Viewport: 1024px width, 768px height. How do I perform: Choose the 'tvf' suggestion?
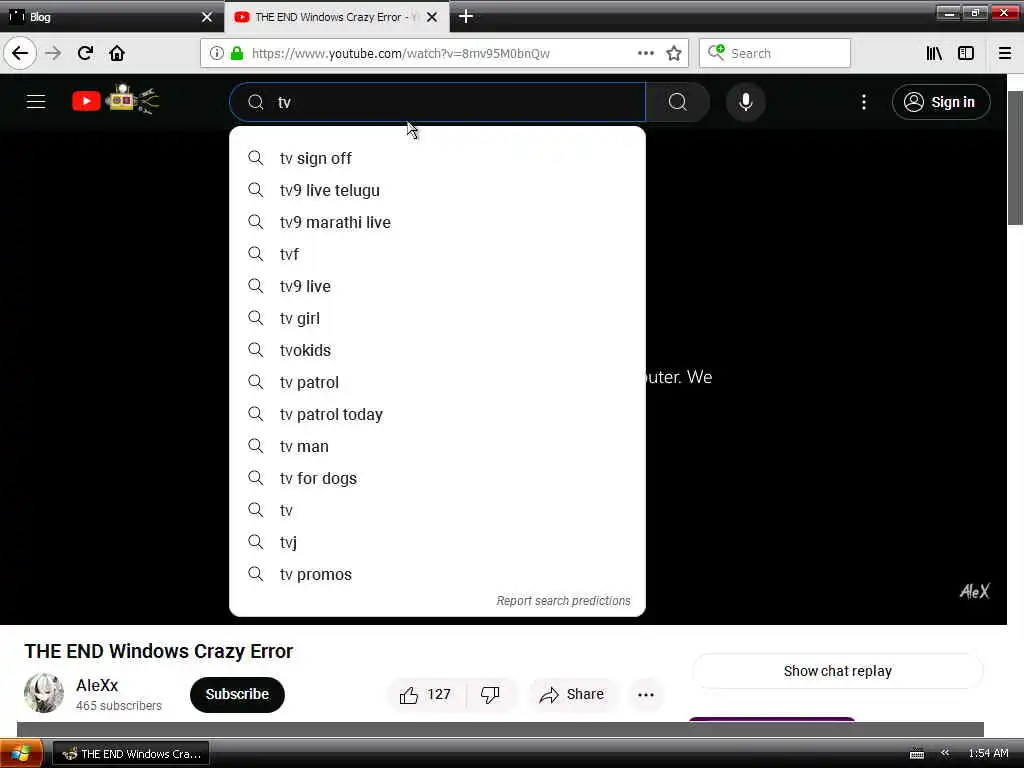click(x=438, y=254)
